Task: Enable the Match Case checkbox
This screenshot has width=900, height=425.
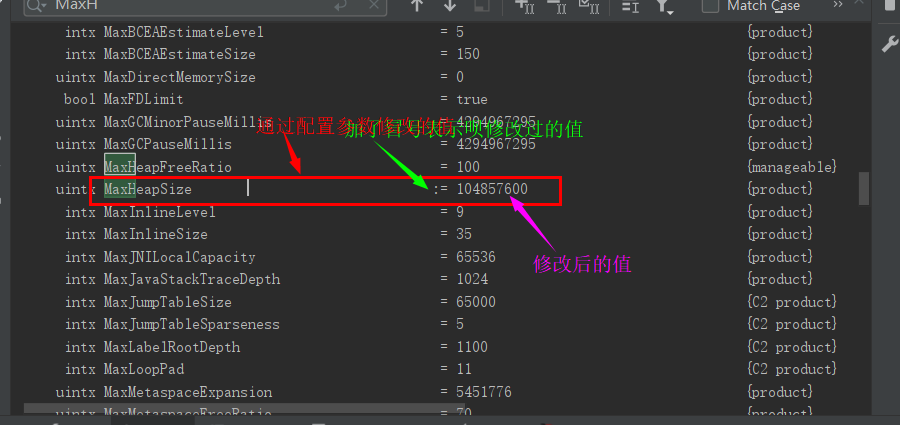Action: (711, 6)
